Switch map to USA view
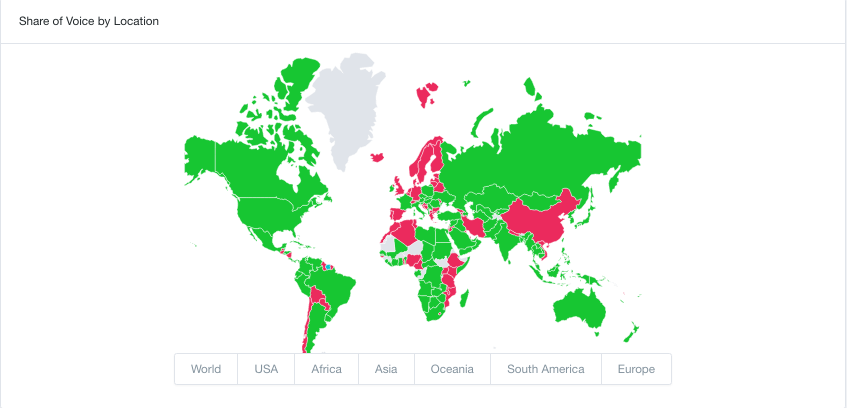Viewport: 847px width, 408px height. 266,369
